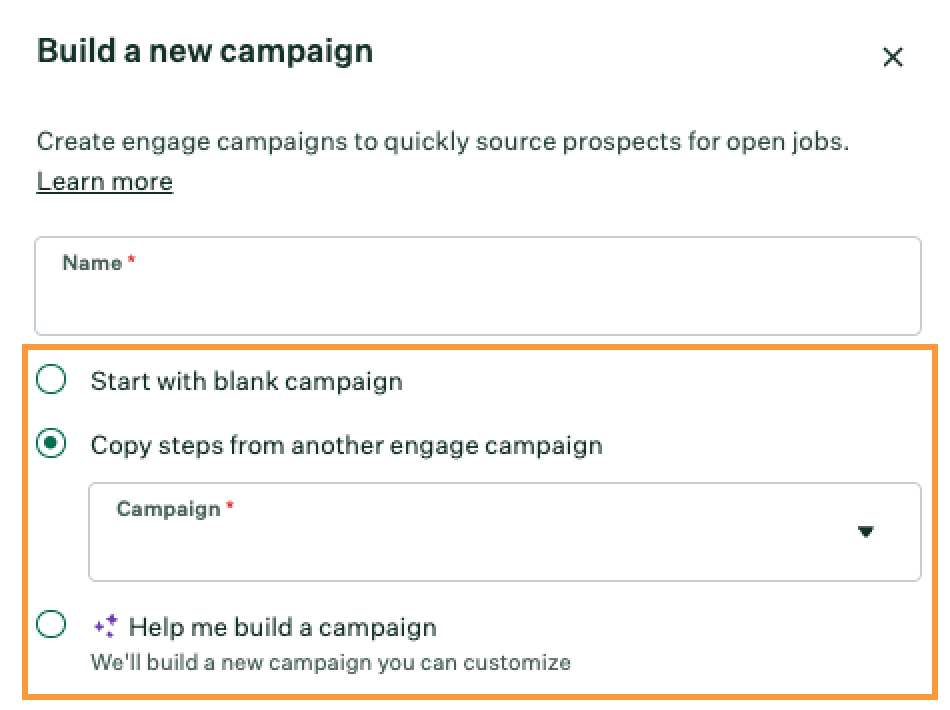
Task: Select the Copy steps from another campaign radio
Action: [51, 443]
